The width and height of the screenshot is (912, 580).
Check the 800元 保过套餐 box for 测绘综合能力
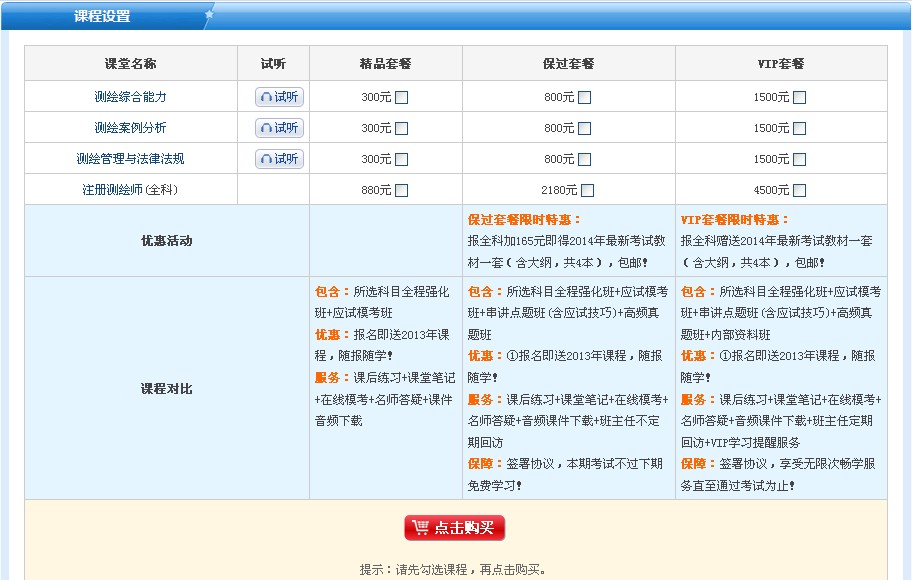[585, 98]
